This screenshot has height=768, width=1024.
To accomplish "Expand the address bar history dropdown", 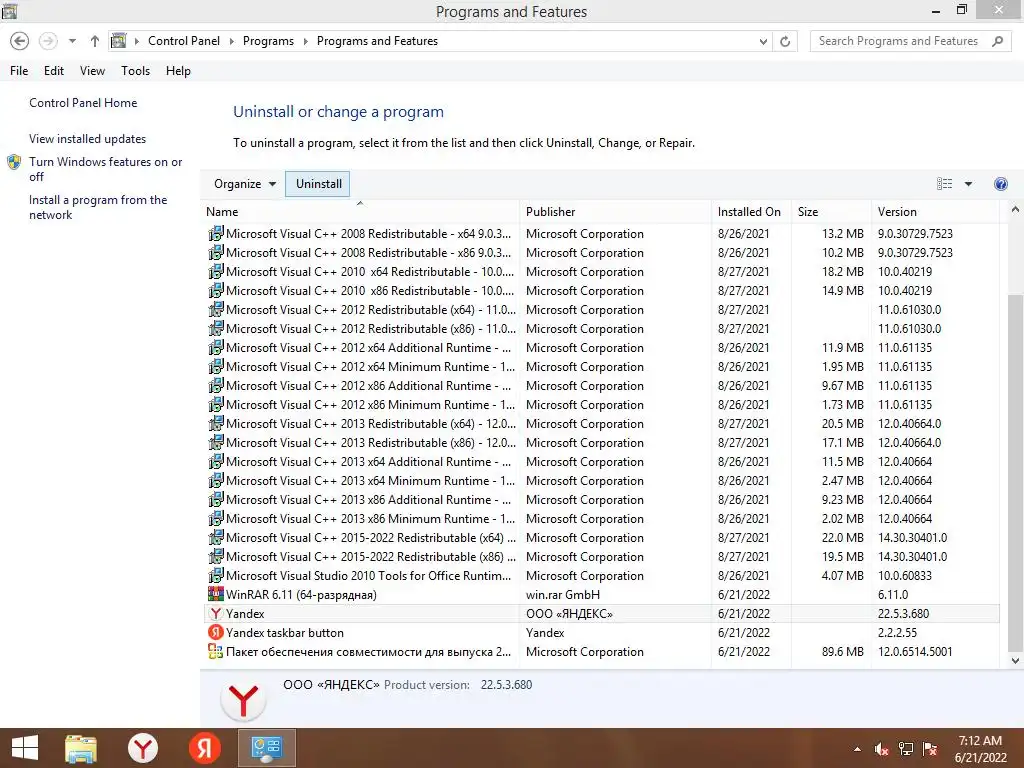I will [763, 41].
